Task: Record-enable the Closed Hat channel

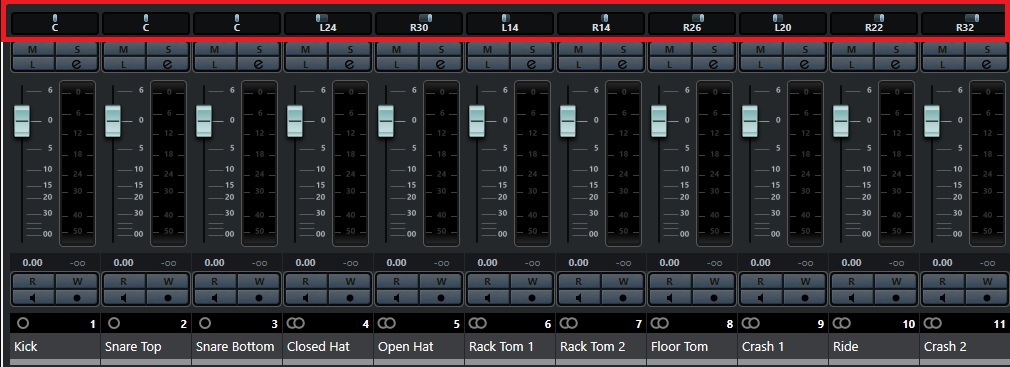Action: point(350,297)
